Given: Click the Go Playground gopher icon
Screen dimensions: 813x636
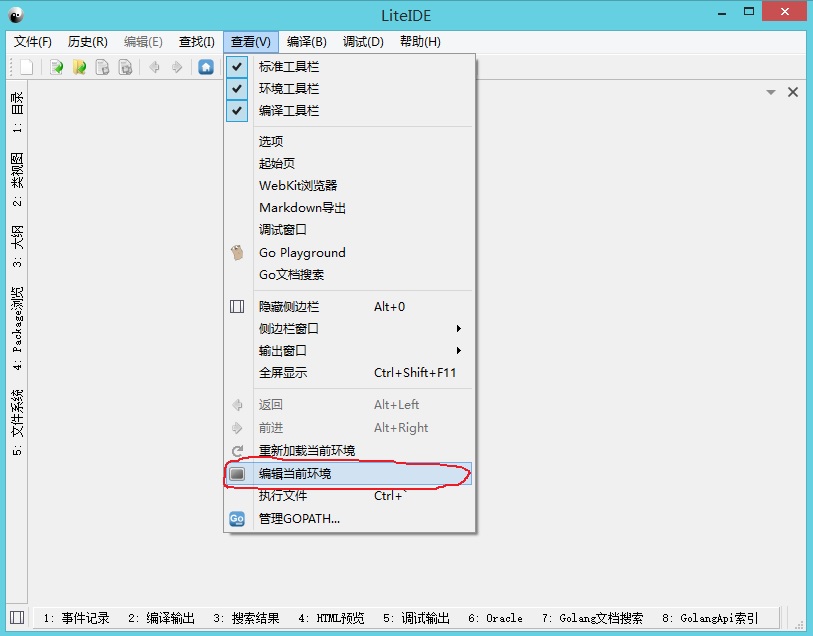Looking at the screenshot, I should (237, 252).
